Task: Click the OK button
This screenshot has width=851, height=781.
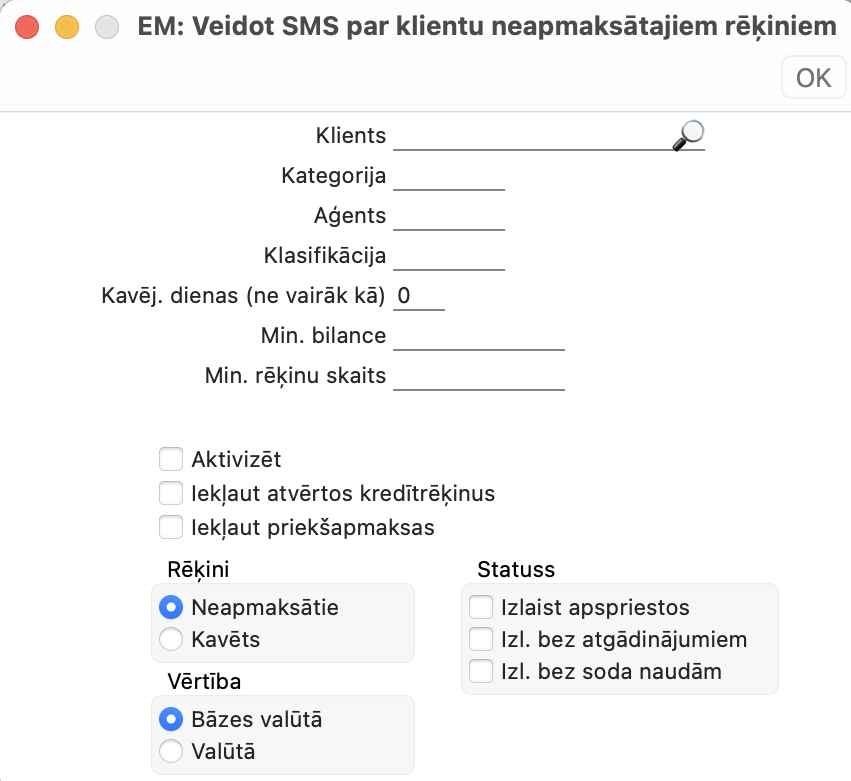Action: pyautogui.click(x=814, y=78)
